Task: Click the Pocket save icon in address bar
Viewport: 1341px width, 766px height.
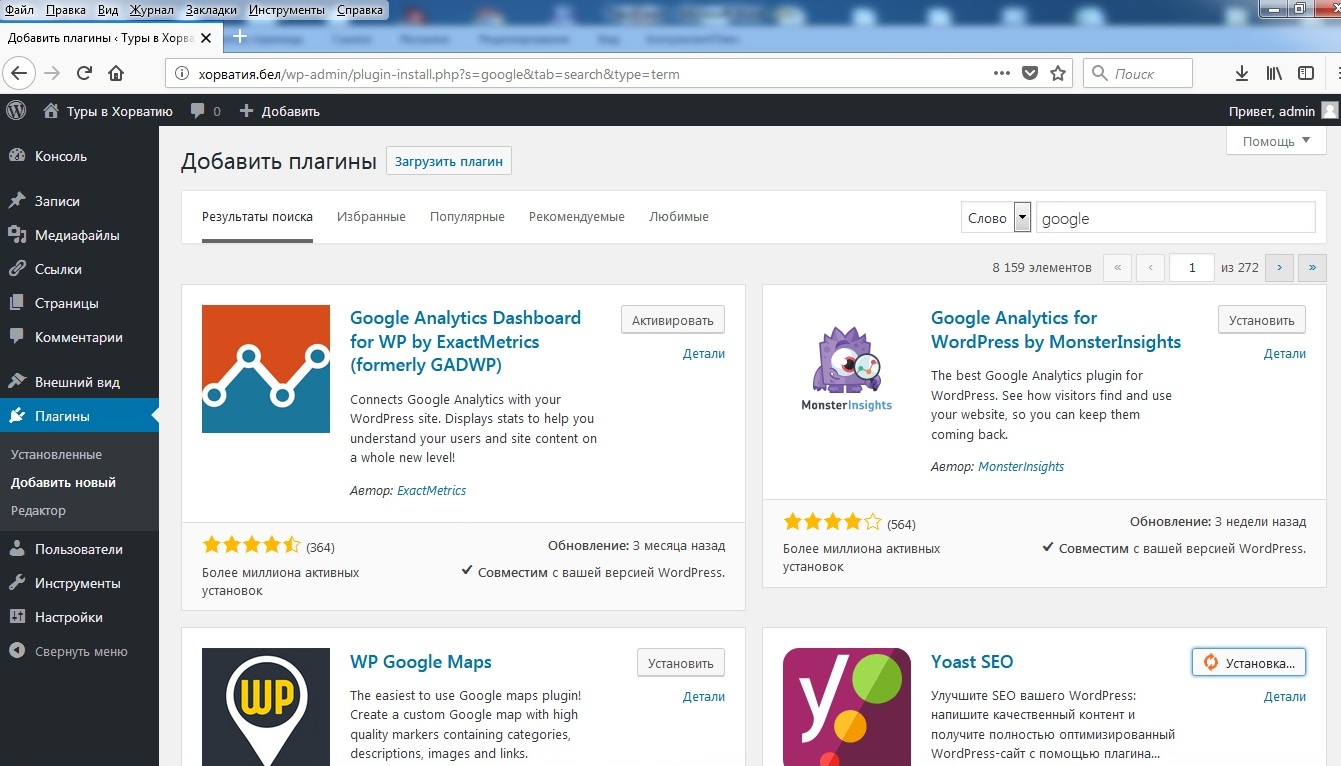Action: [1029, 73]
